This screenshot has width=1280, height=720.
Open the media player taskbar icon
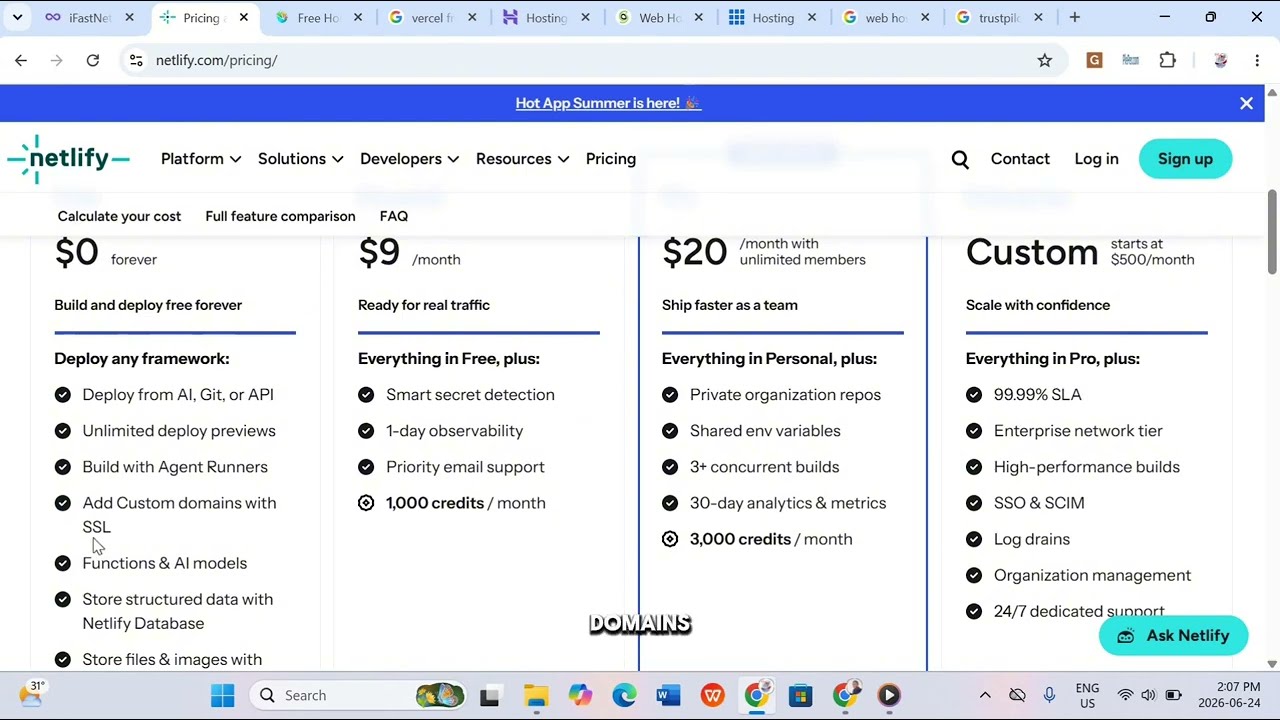[888, 695]
